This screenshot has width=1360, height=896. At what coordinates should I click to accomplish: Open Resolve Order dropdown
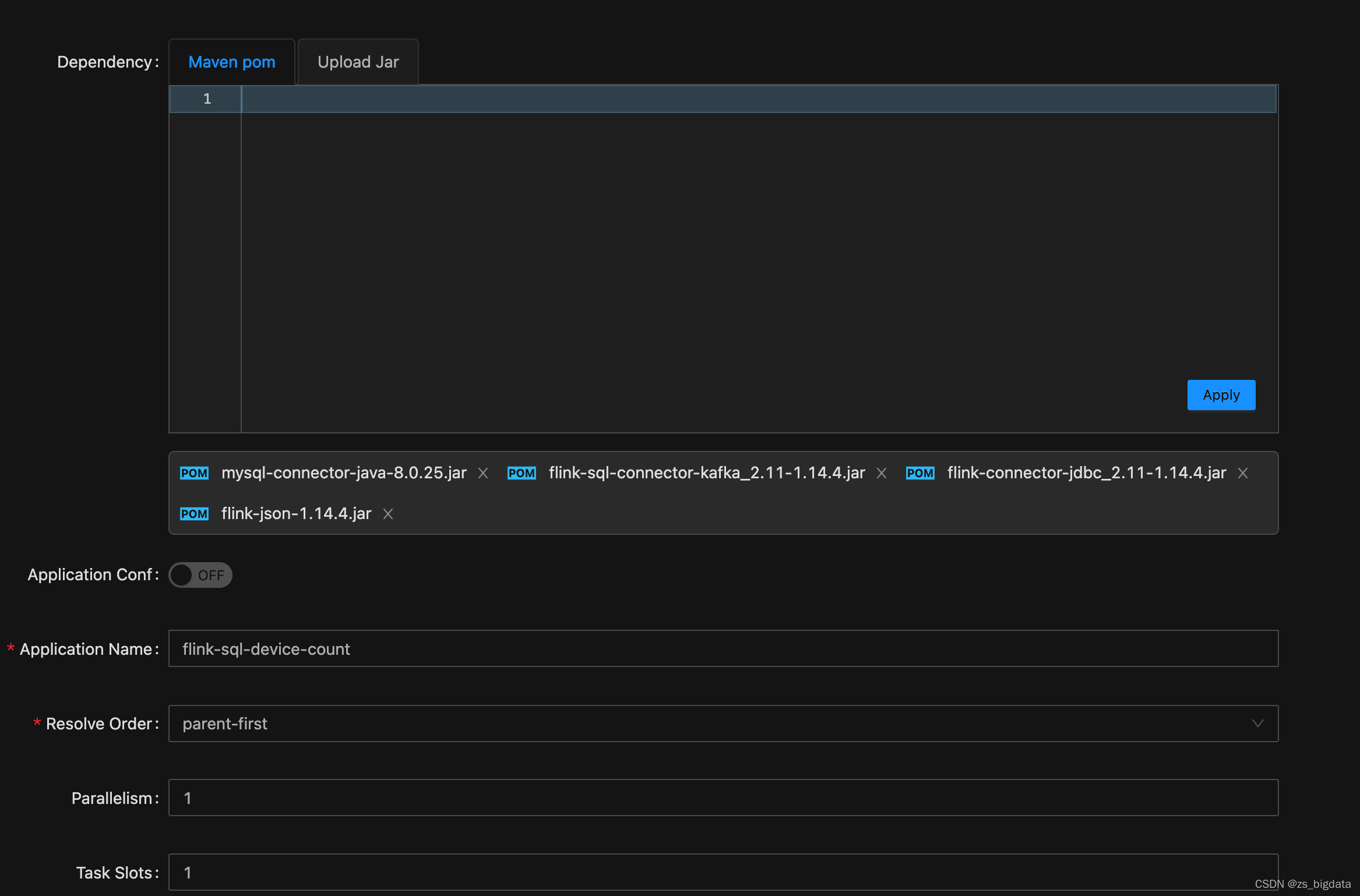click(723, 724)
